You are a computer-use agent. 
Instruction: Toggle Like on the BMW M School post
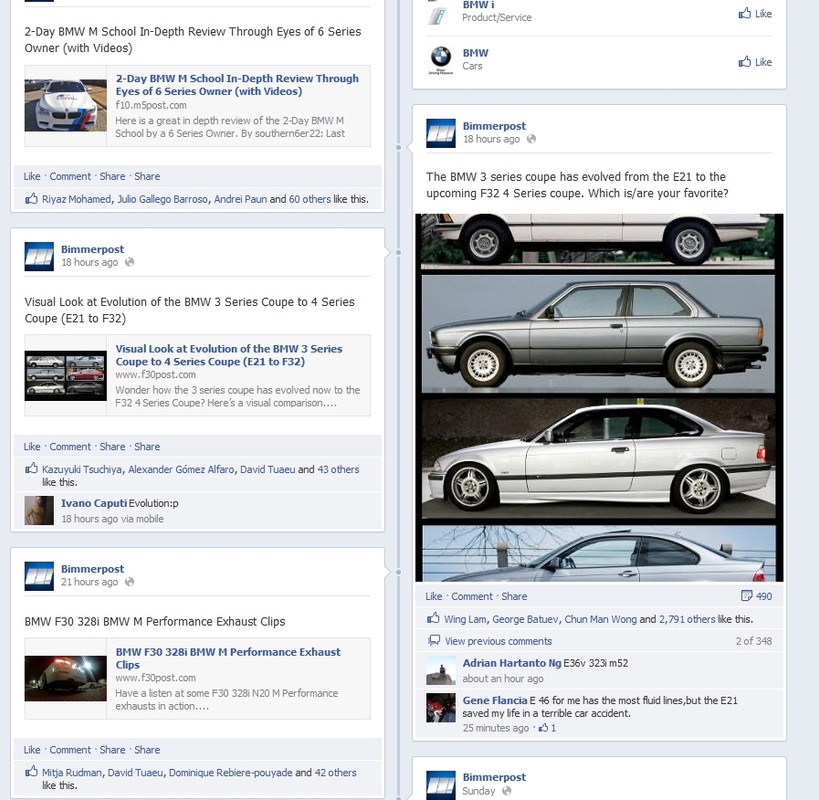pyautogui.click(x=31, y=176)
